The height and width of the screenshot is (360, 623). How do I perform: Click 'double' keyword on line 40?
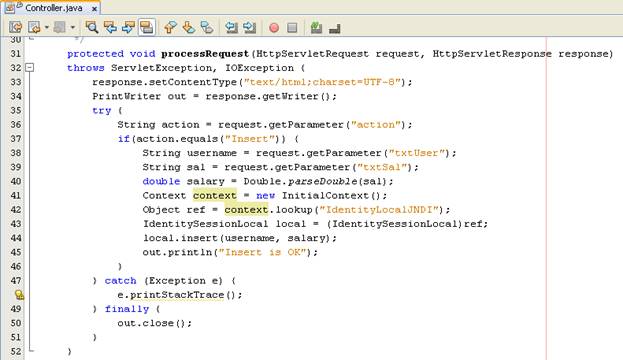tap(161, 182)
